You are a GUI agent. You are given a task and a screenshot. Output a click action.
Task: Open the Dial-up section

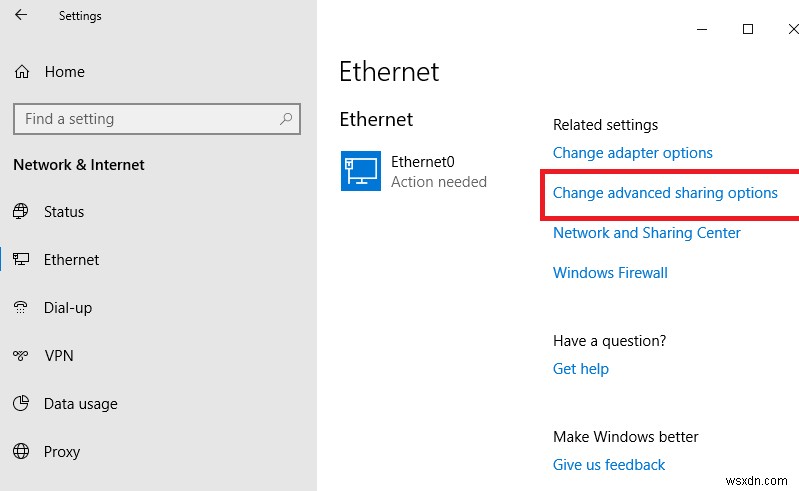(68, 308)
